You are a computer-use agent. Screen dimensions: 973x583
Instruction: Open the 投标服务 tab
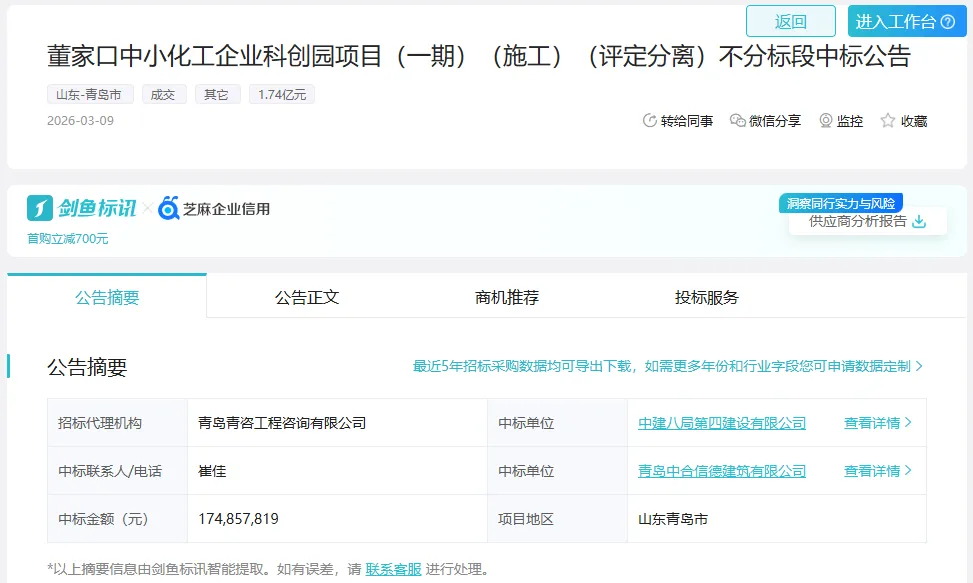(x=707, y=297)
